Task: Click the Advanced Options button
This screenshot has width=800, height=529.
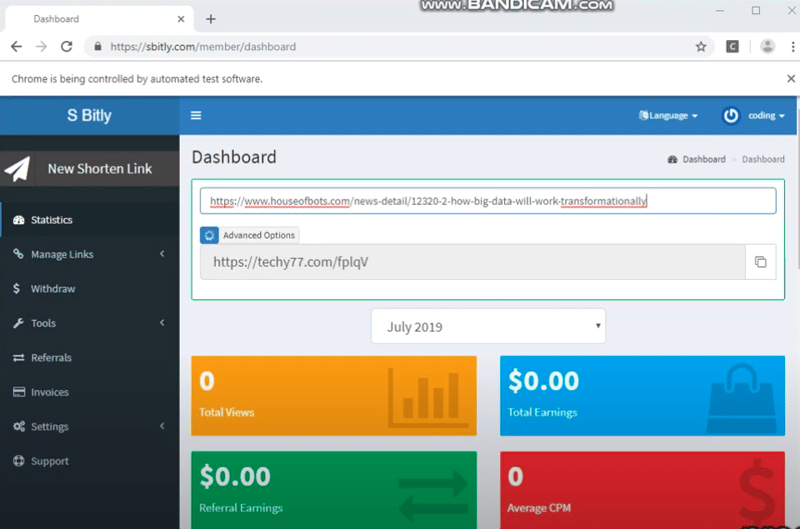Action: pyautogui.click(x=249, y=235)
